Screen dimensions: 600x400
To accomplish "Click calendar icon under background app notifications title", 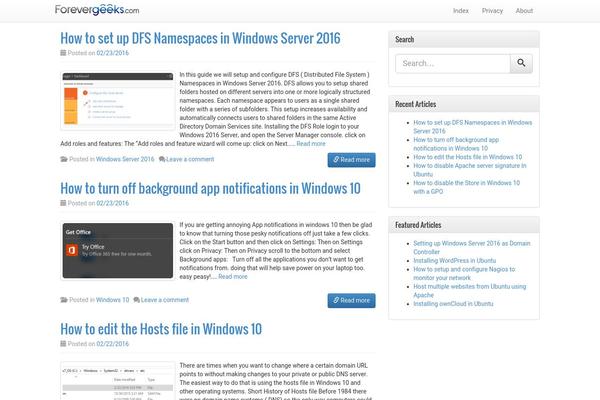I will [x=63, y=203].
